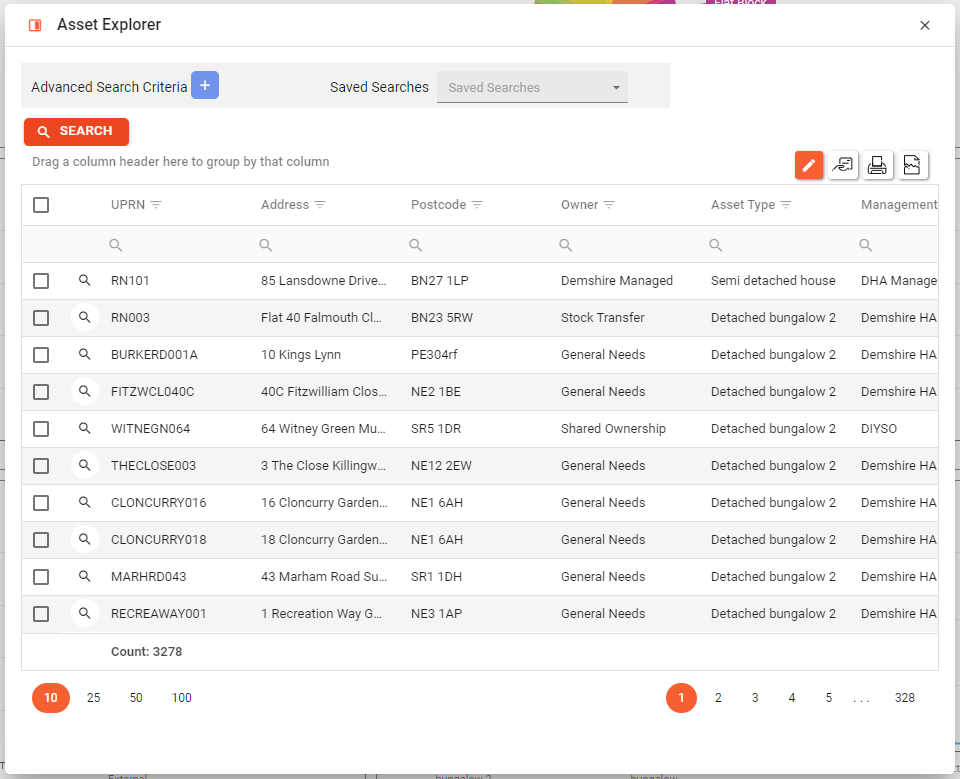This screenshot has height=779, width=960.
Task: Open Postcode column filter menu
Action: pos(477,205)
